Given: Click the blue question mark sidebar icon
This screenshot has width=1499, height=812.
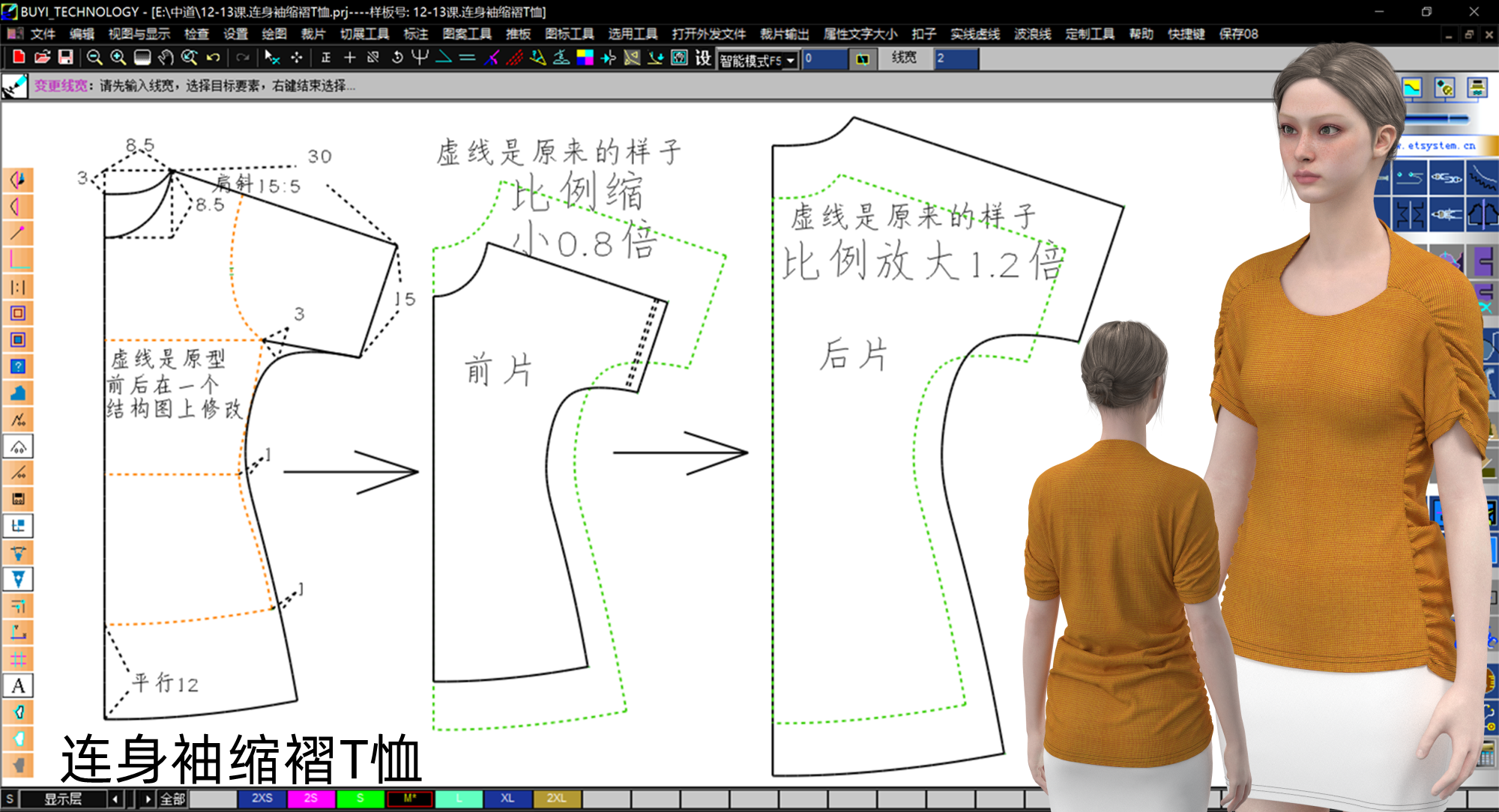Looking at the screenshot, I should click(19, 366).
